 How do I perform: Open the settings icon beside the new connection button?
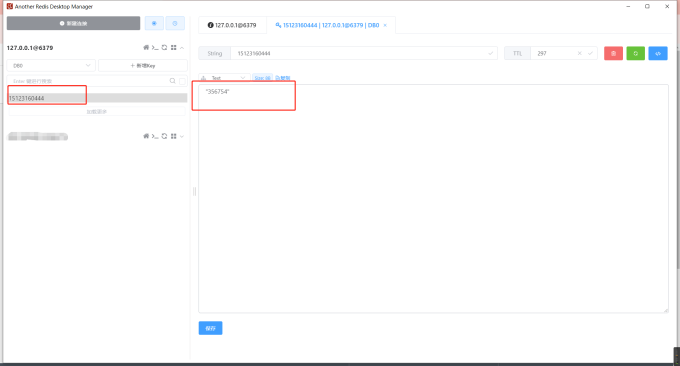(x=154, y=23)
